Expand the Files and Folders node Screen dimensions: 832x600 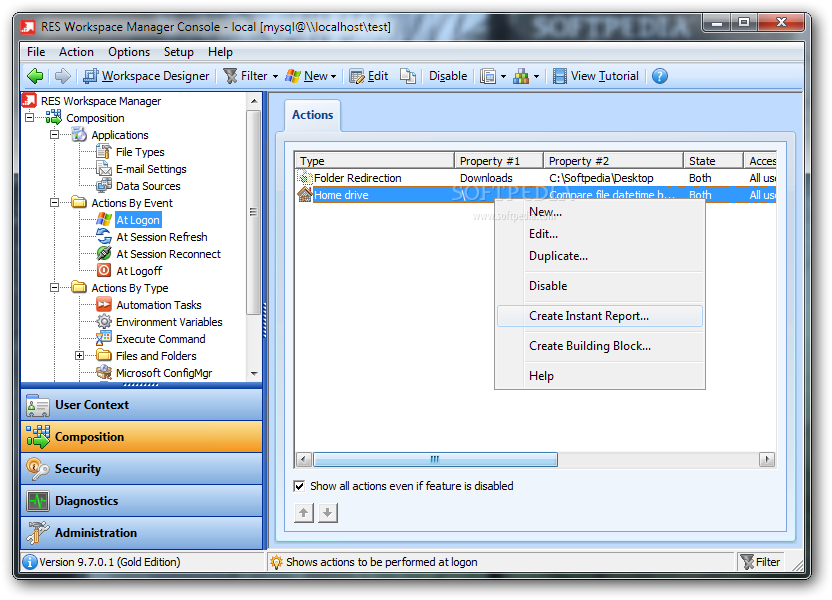tap(80, 355)
